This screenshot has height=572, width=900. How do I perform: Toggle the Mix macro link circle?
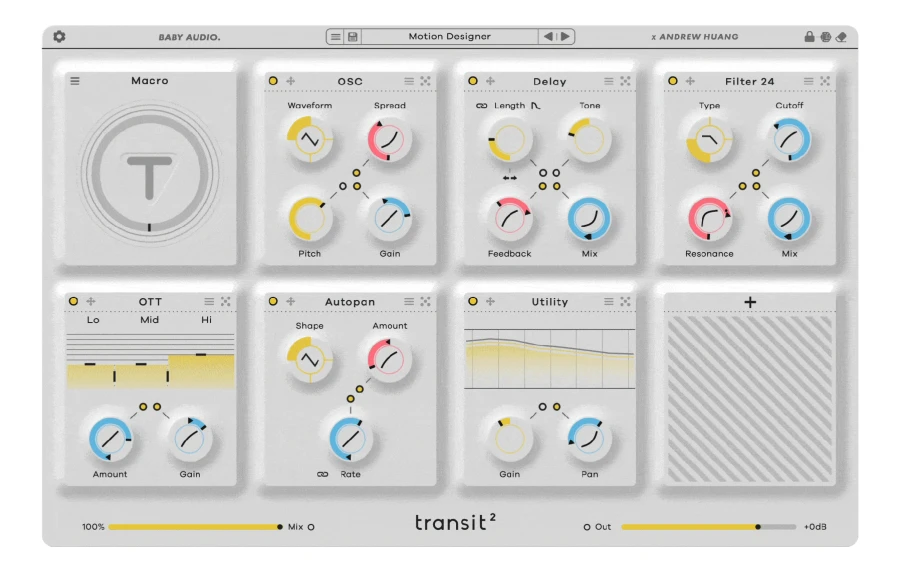coord(311,527)
